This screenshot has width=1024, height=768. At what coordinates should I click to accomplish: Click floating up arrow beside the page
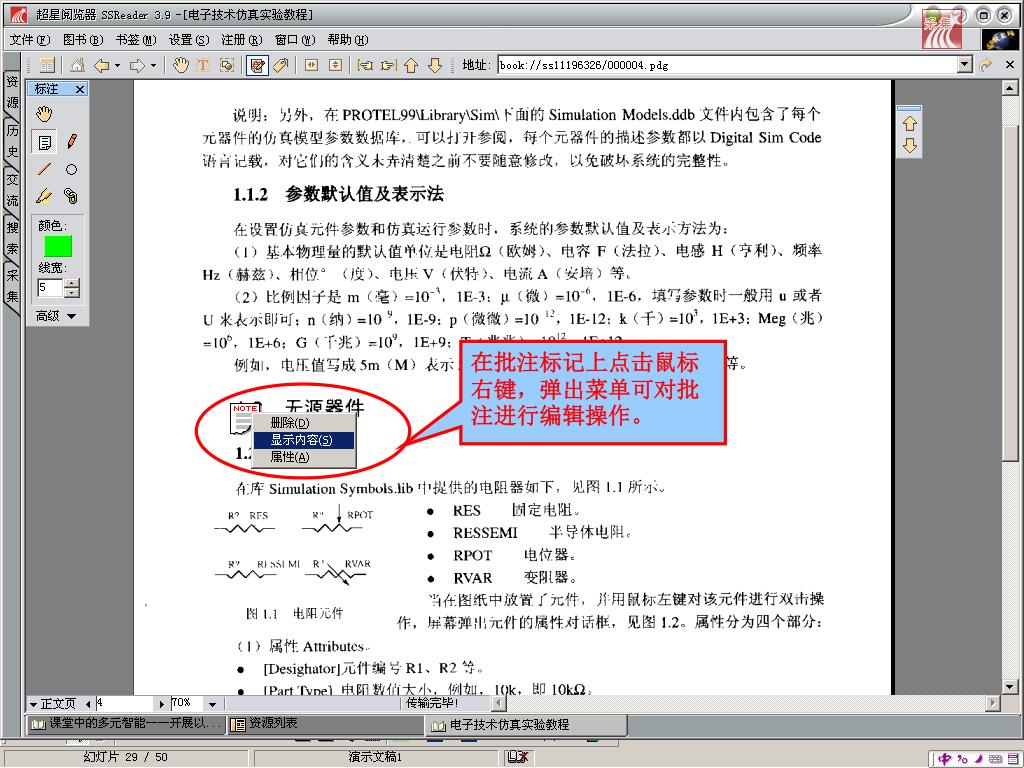(x=910, y=123)
